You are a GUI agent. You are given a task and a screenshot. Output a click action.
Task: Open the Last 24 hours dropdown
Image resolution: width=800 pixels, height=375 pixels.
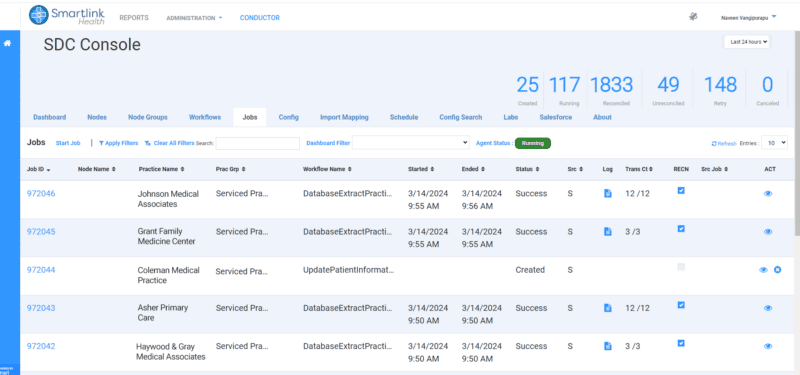(747, 42)
